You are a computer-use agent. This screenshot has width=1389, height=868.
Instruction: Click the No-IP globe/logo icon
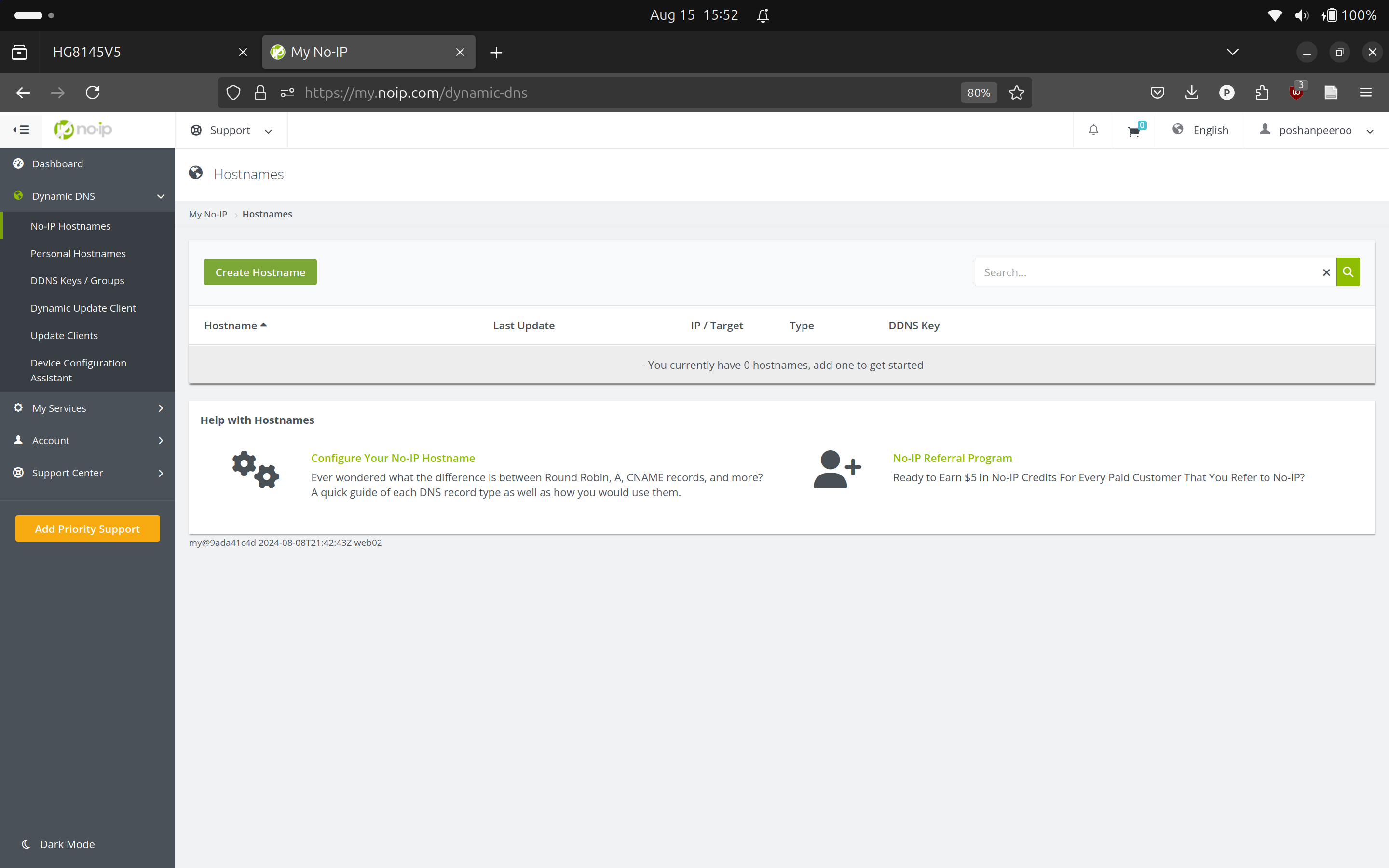tap(82, 129)
